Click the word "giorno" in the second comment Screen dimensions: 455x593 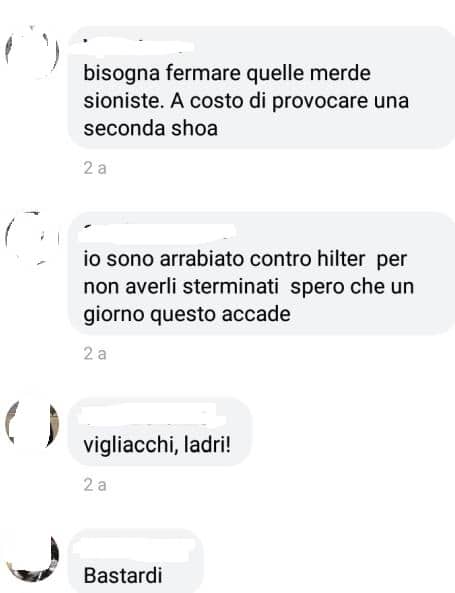[x=114, y=315]
